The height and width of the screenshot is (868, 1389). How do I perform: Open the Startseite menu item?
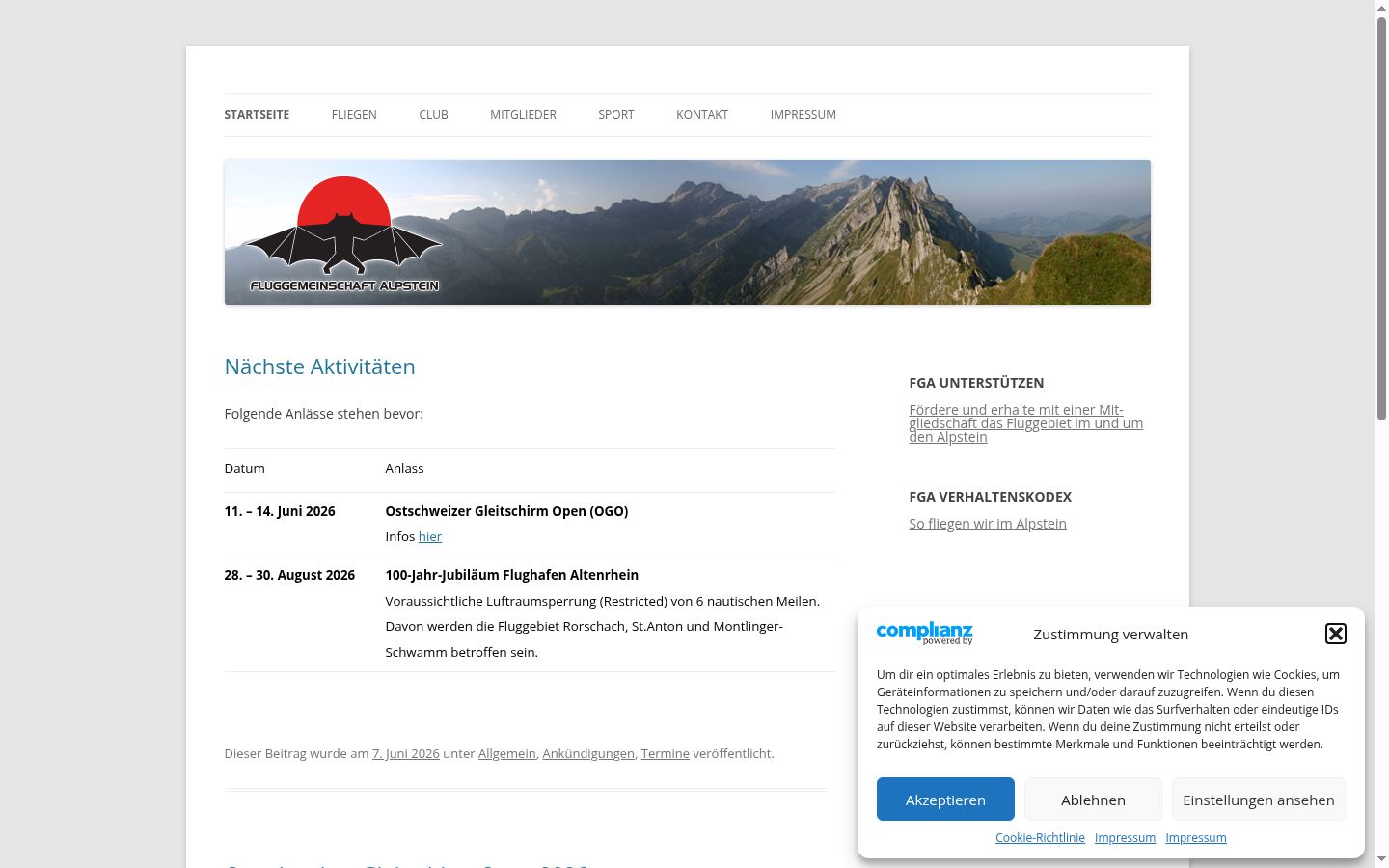tap(257, 115)
